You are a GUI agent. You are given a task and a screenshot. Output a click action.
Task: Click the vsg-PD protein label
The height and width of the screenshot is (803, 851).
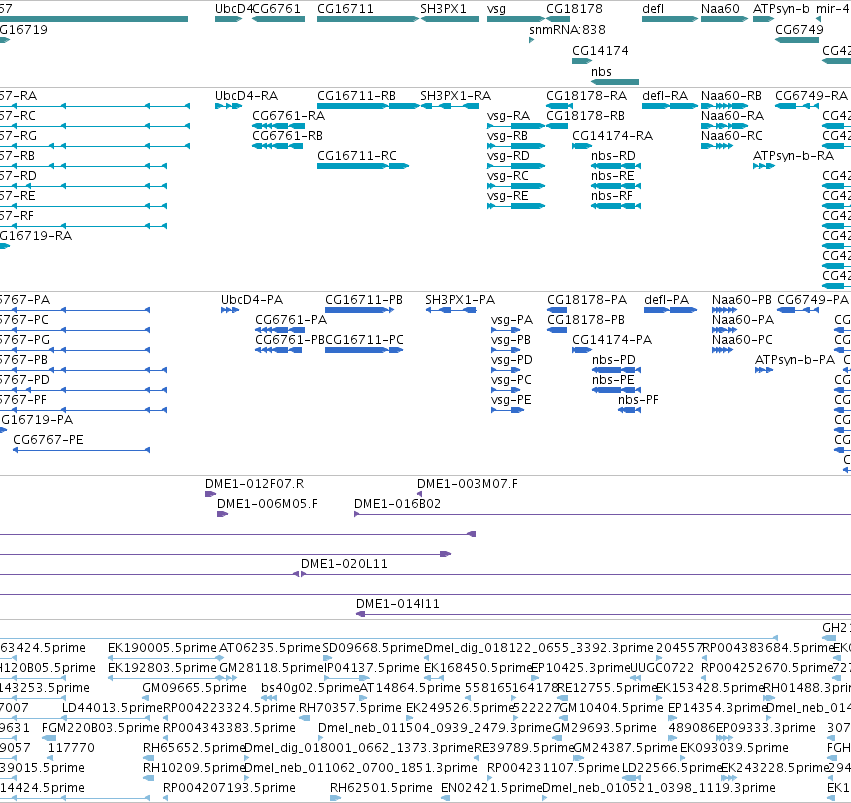coord(512,360)
